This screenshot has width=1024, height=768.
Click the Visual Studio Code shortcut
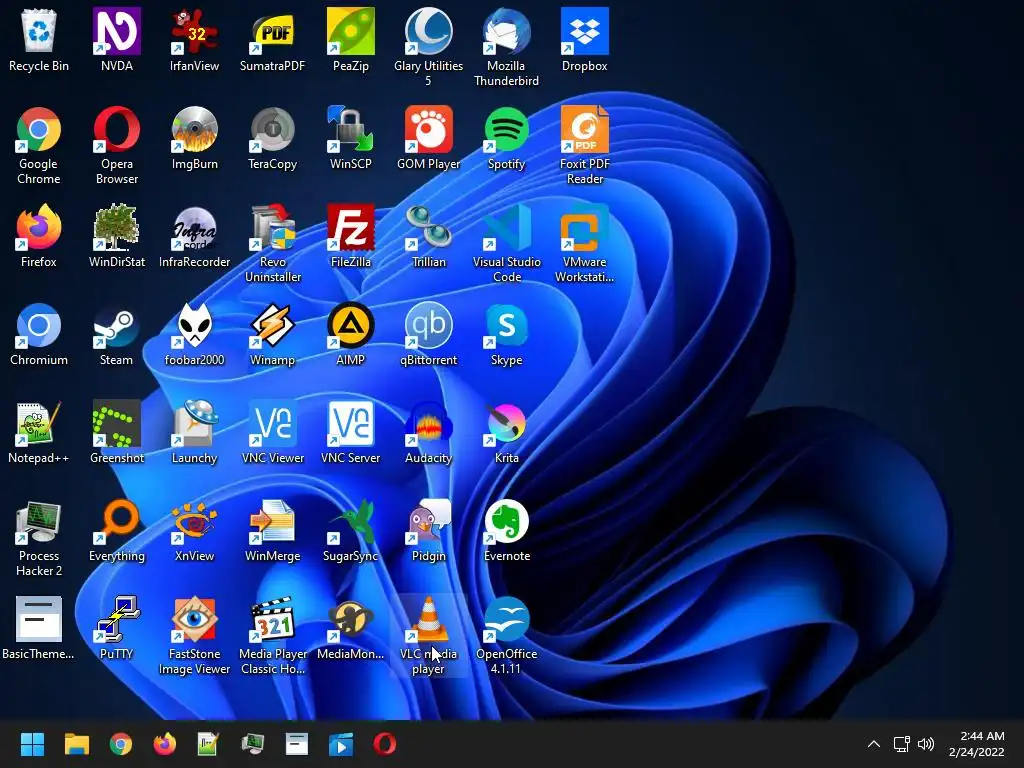tap(507, 227)
